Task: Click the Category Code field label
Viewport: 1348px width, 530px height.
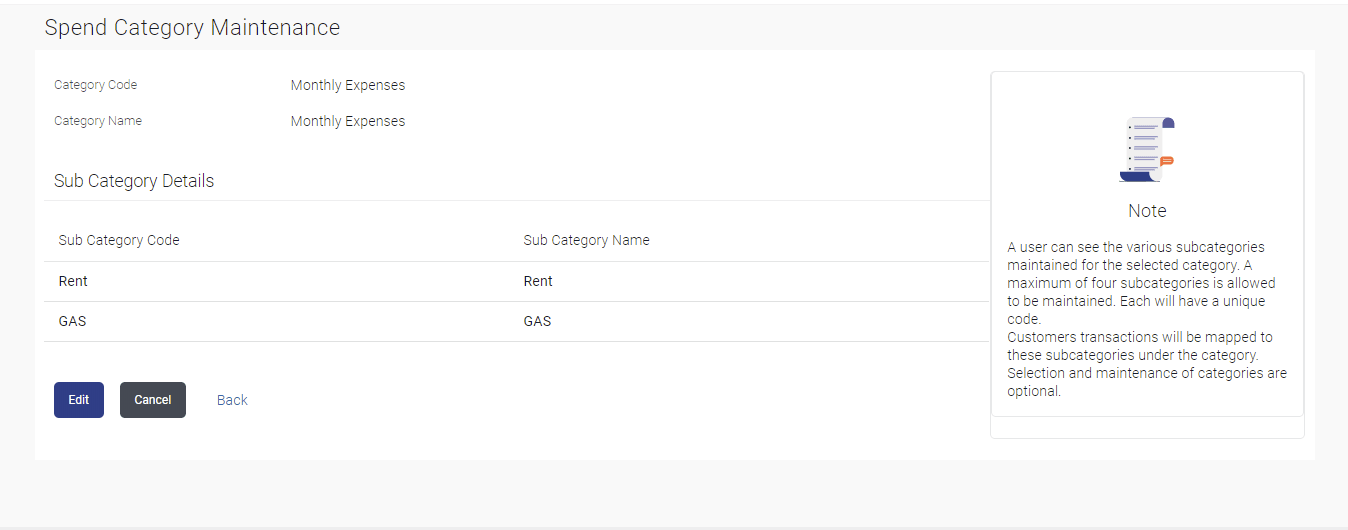Action: click(x=96, y=85)
